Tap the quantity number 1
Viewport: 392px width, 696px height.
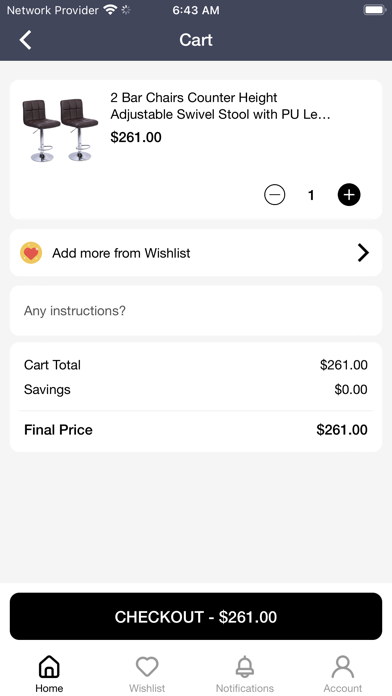(x=311, y=195)
